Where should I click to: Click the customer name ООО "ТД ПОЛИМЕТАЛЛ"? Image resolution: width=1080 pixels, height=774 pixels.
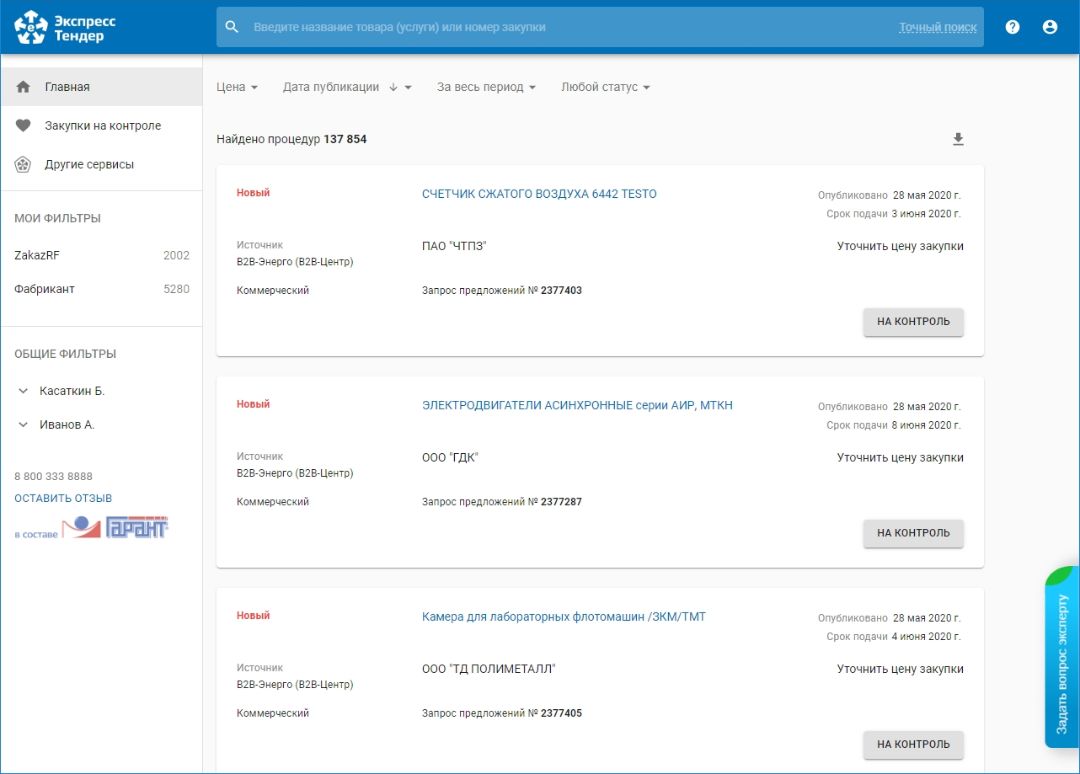pyautogui.click(x=489, y=669)
